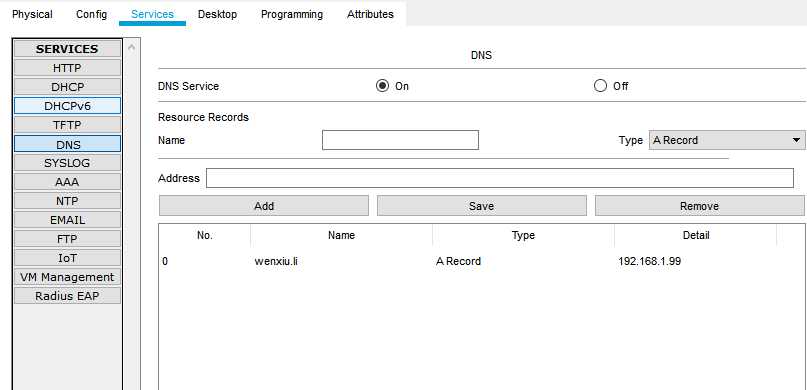
Task: Click the A Record cell in table
Action: [x=459, y=261]
